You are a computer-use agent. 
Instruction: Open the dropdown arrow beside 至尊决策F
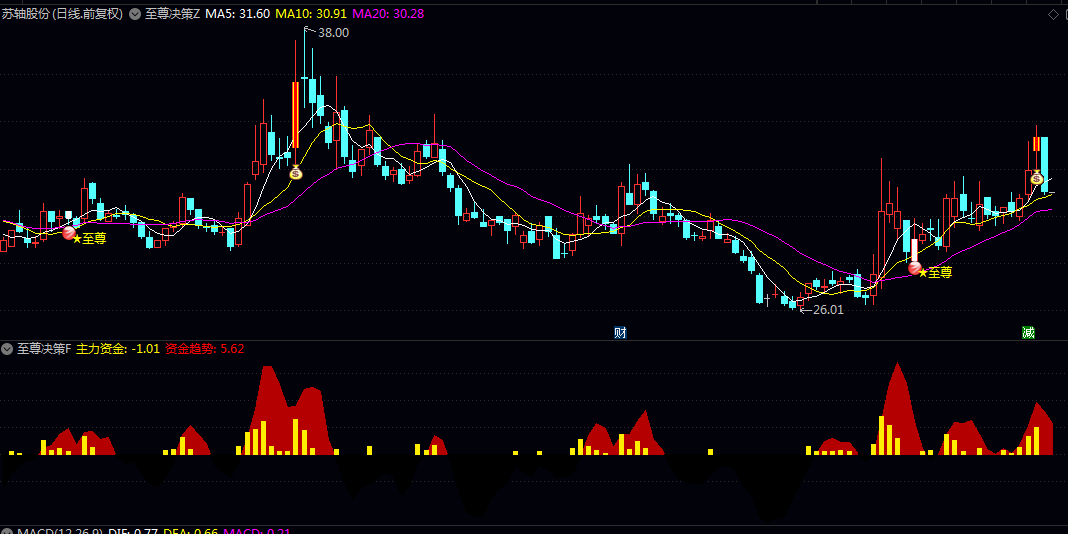(x=7, y=349)
